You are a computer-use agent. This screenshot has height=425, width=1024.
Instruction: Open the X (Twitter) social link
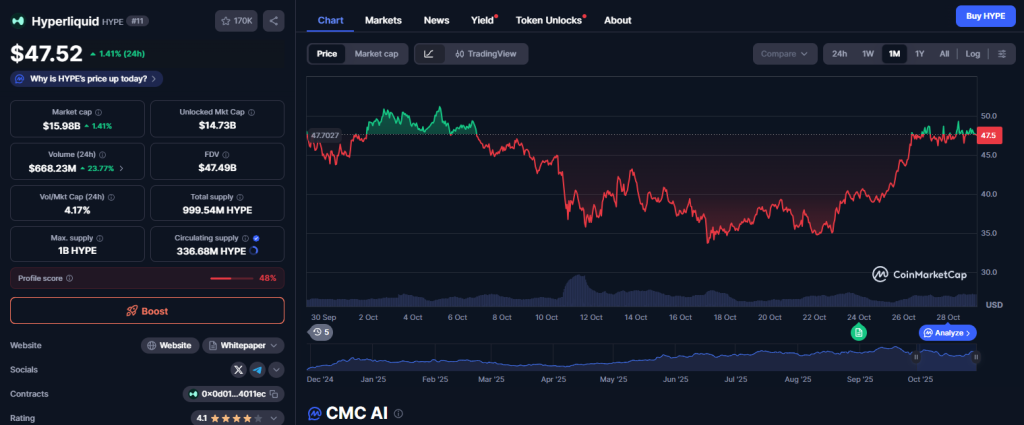pos(238,369)
